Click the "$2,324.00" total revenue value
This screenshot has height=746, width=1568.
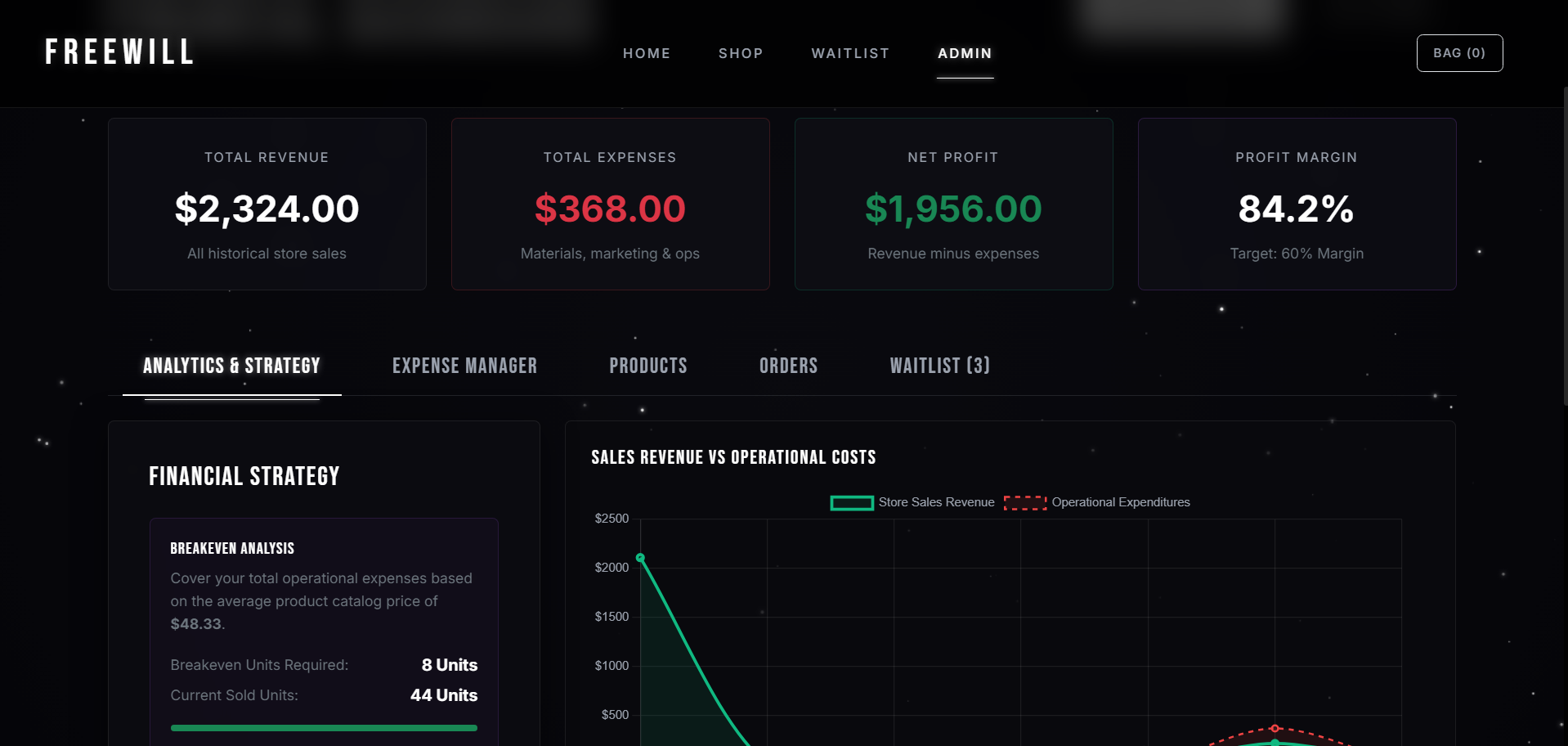point(267,209)
